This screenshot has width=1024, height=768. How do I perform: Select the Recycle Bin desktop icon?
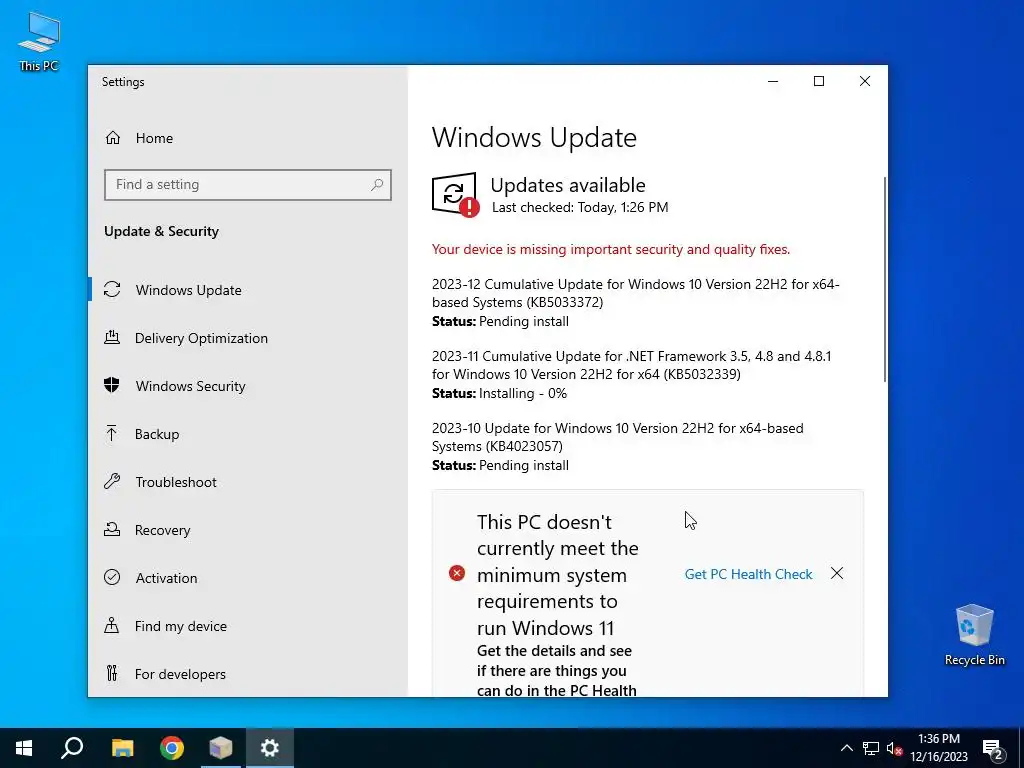(974, 635)
